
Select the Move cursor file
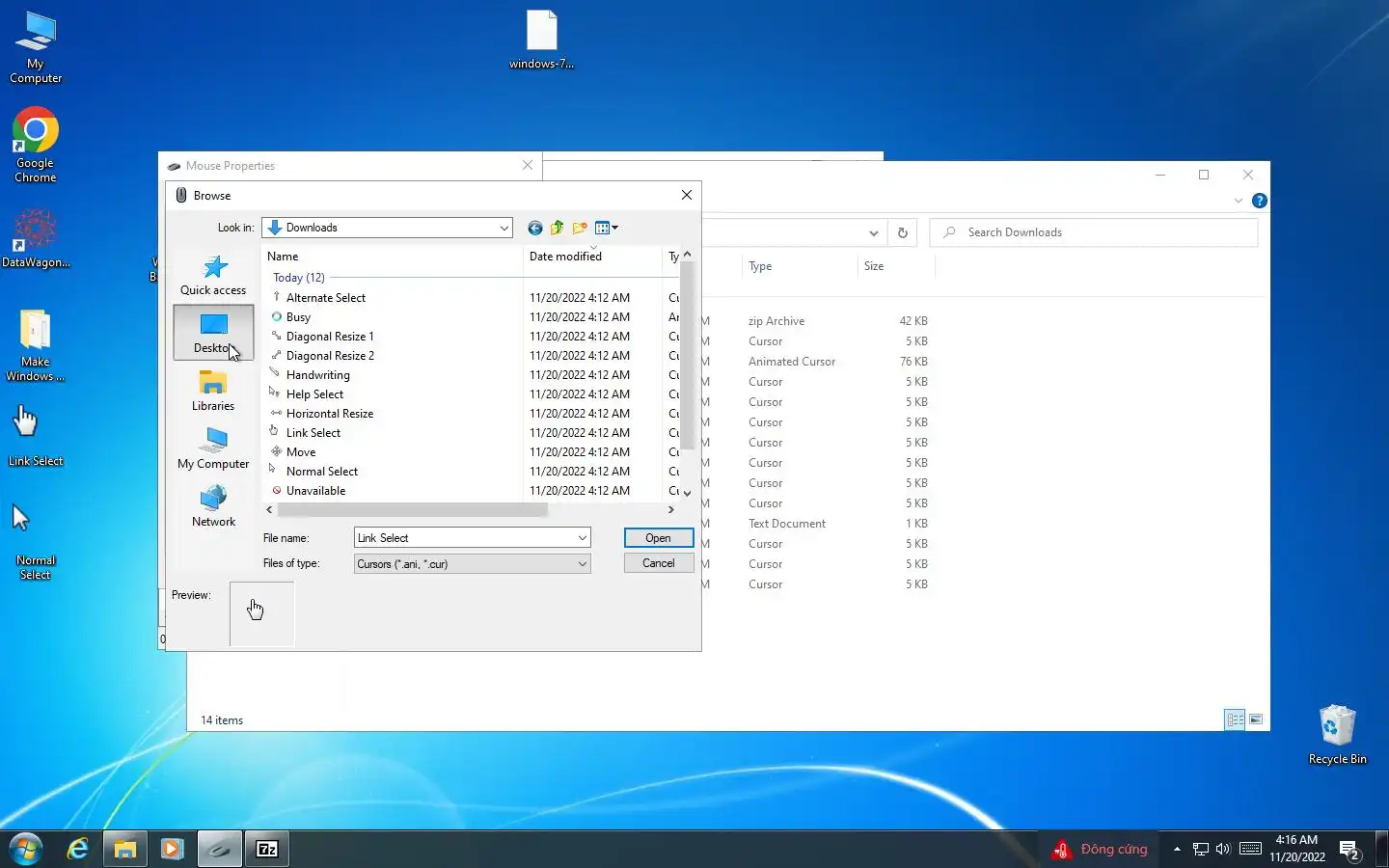click(301, 452)
